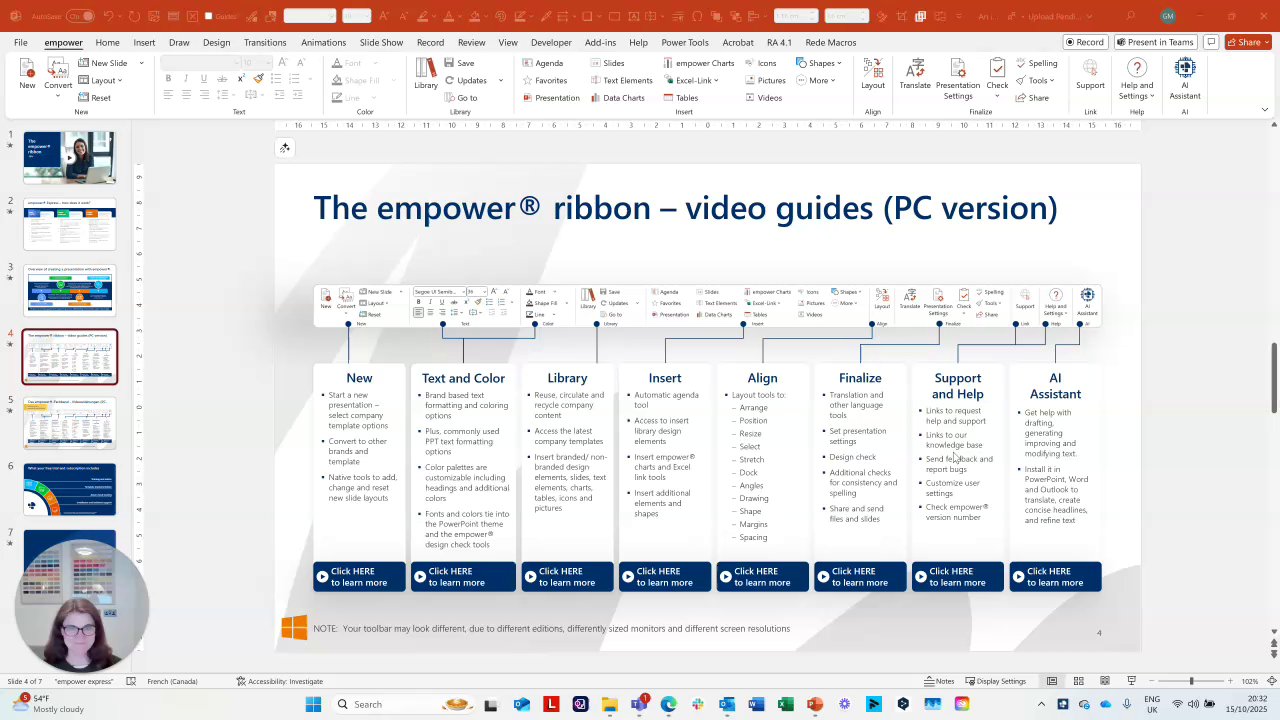
Task: Click the Icons library button
Action: (760, 63)
